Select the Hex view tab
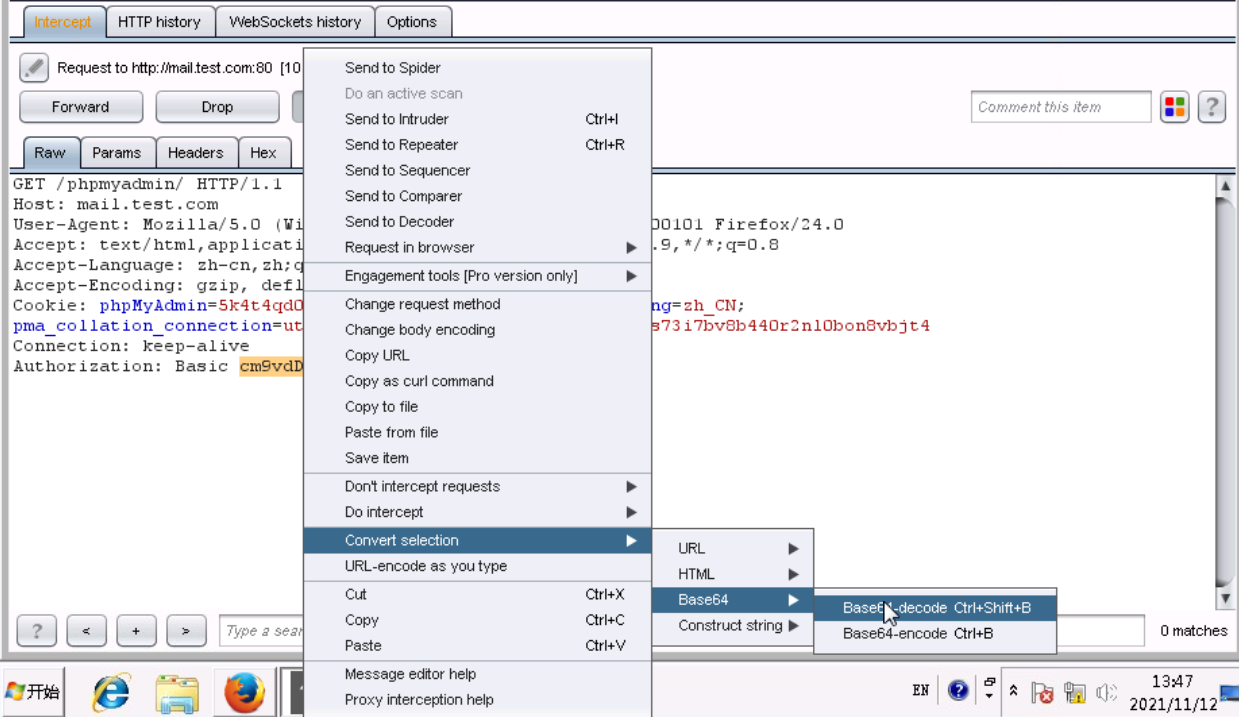The height and width of the screenshot is (717, 1239). (x=264, y=153)
